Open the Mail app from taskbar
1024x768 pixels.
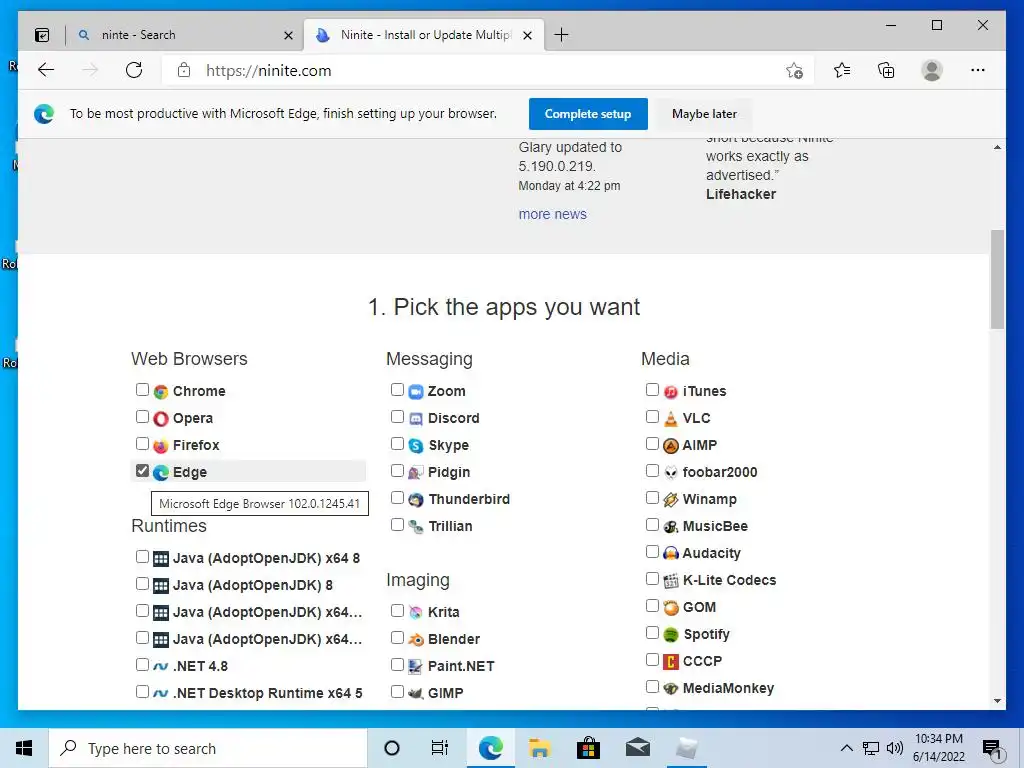(637, 748)
